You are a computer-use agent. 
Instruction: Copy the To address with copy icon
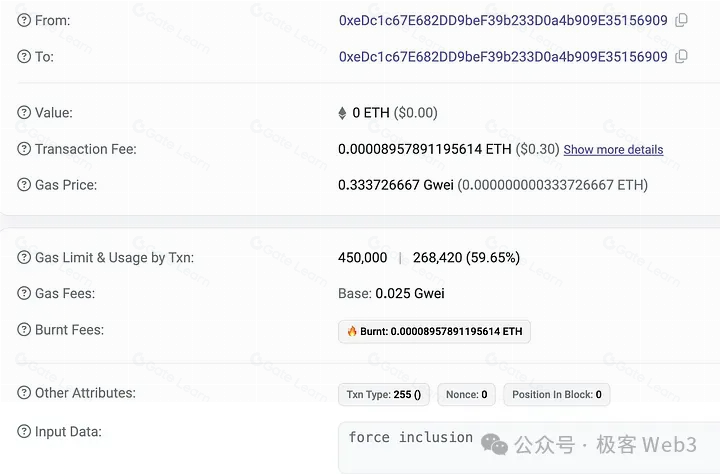pyautogui.click(x=681, y=56)
